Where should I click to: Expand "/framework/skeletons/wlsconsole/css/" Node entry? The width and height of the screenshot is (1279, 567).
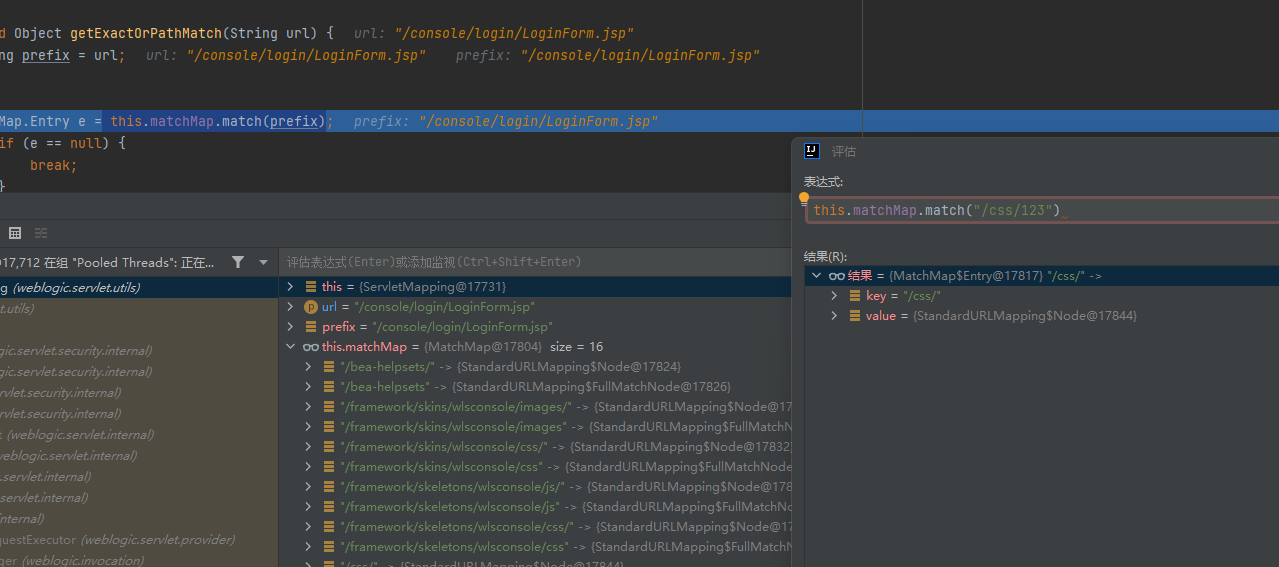(309, 527)
